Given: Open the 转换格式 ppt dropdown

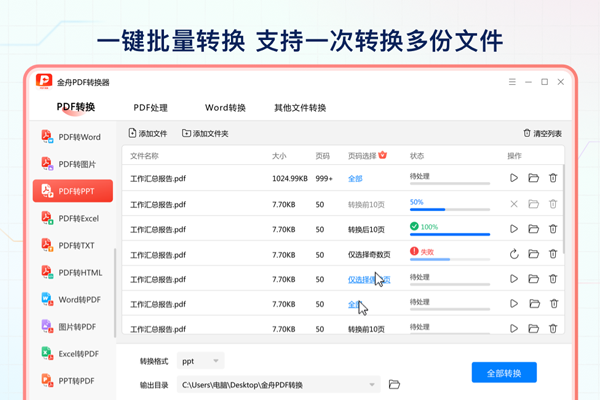Looking at the screenshot, I should tap(200, 360).
